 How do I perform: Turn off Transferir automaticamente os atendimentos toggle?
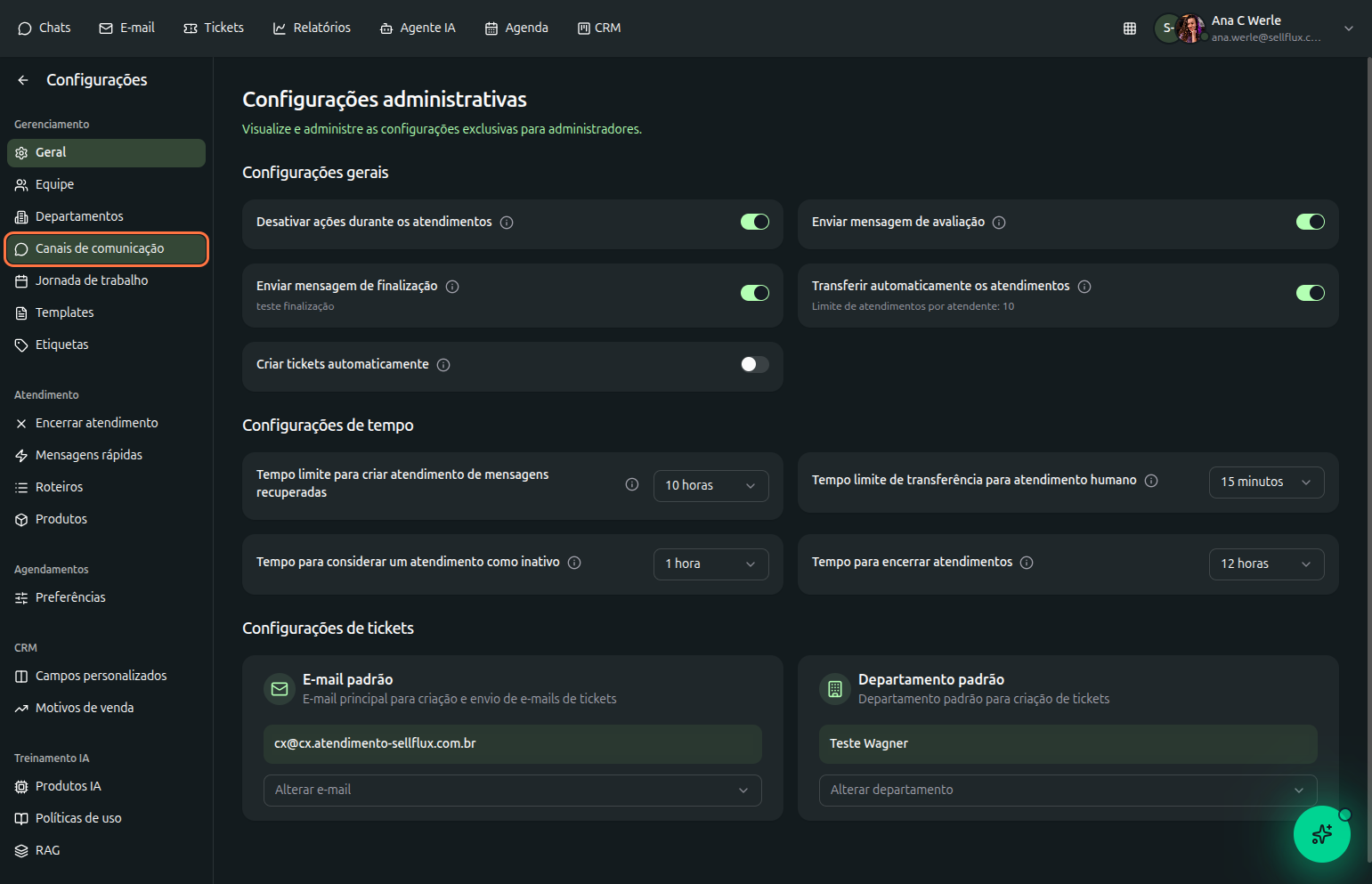[x=1310, y=293]
